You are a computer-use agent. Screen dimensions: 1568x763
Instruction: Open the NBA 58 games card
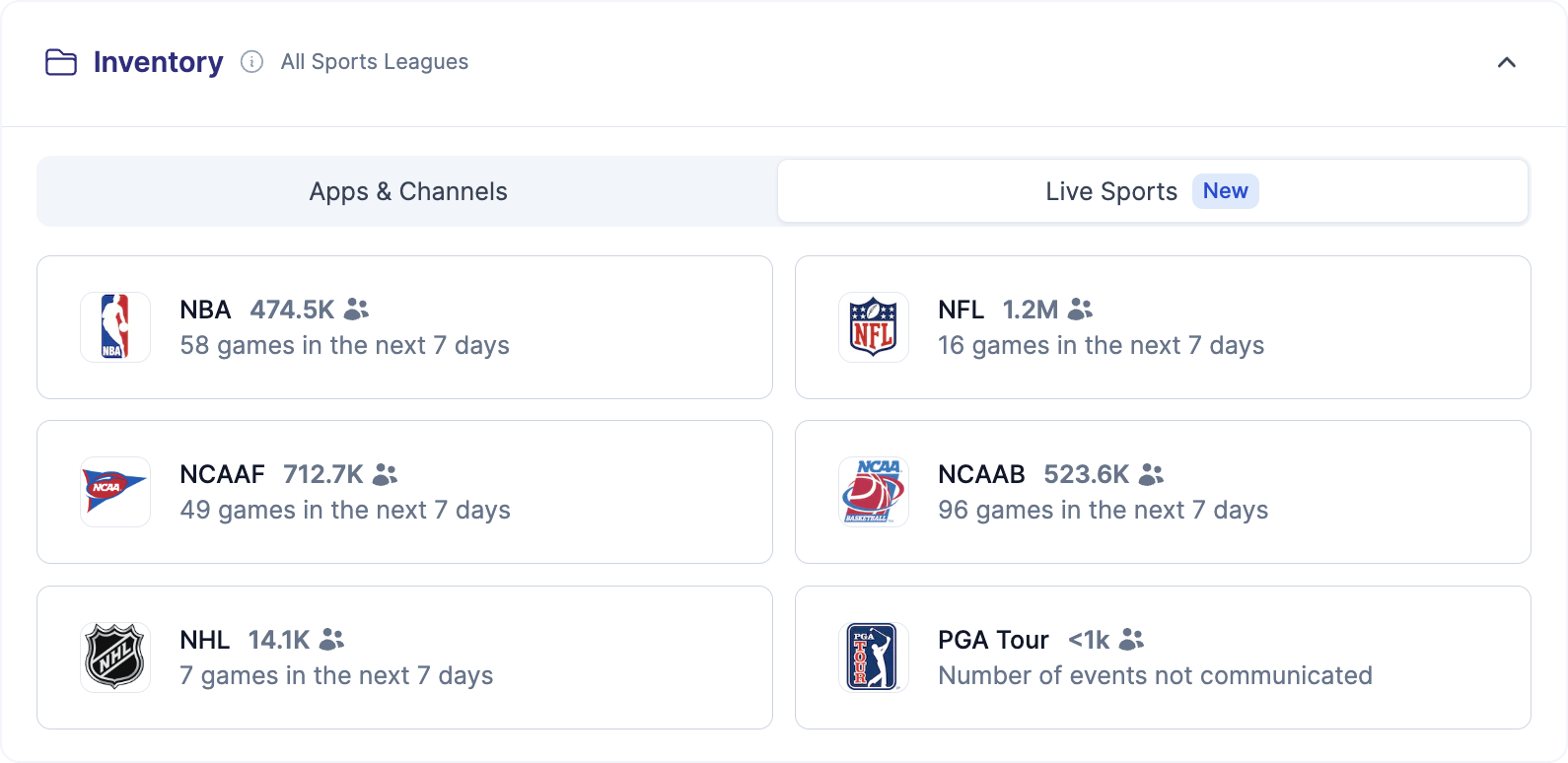(404, 327)
